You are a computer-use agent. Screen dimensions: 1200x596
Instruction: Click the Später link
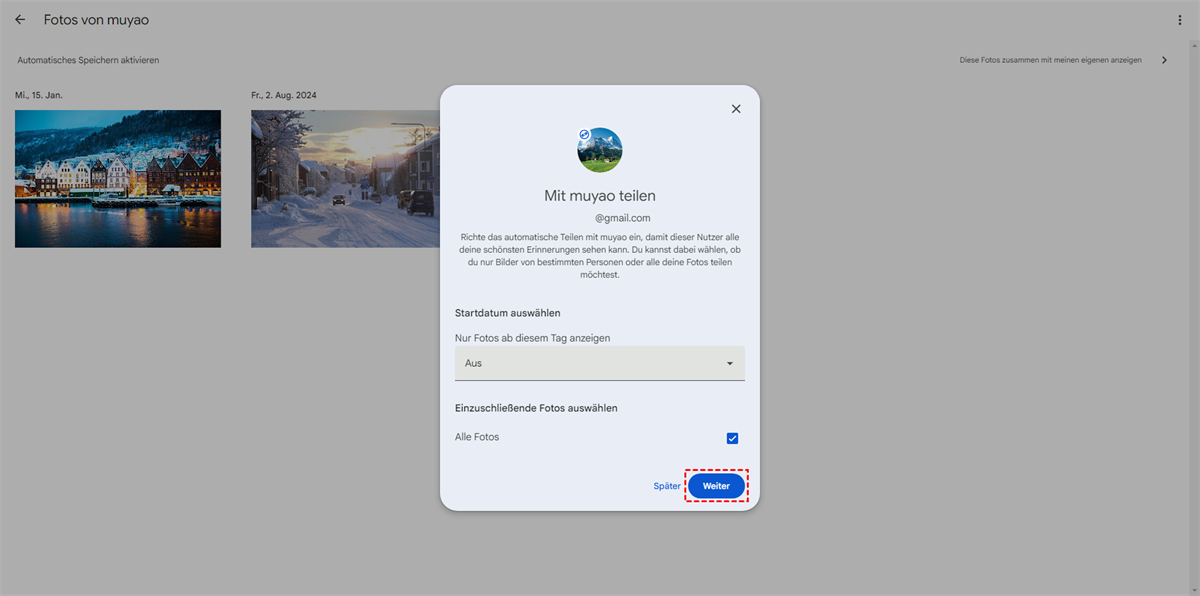click(x=667, y=486)
